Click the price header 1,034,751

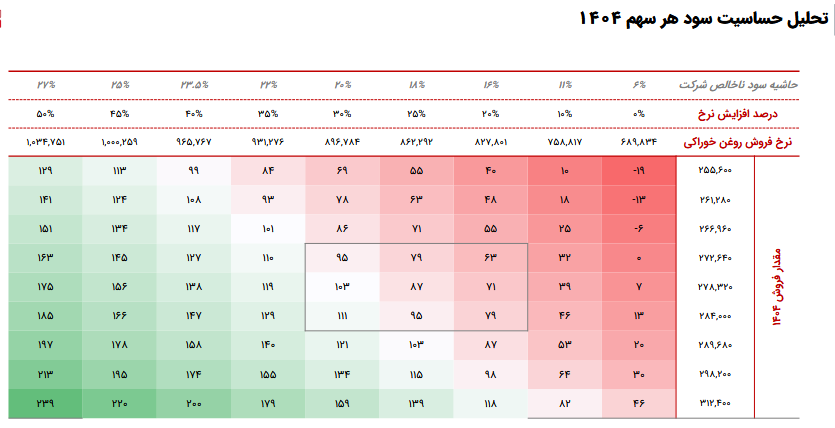(45, 142)
